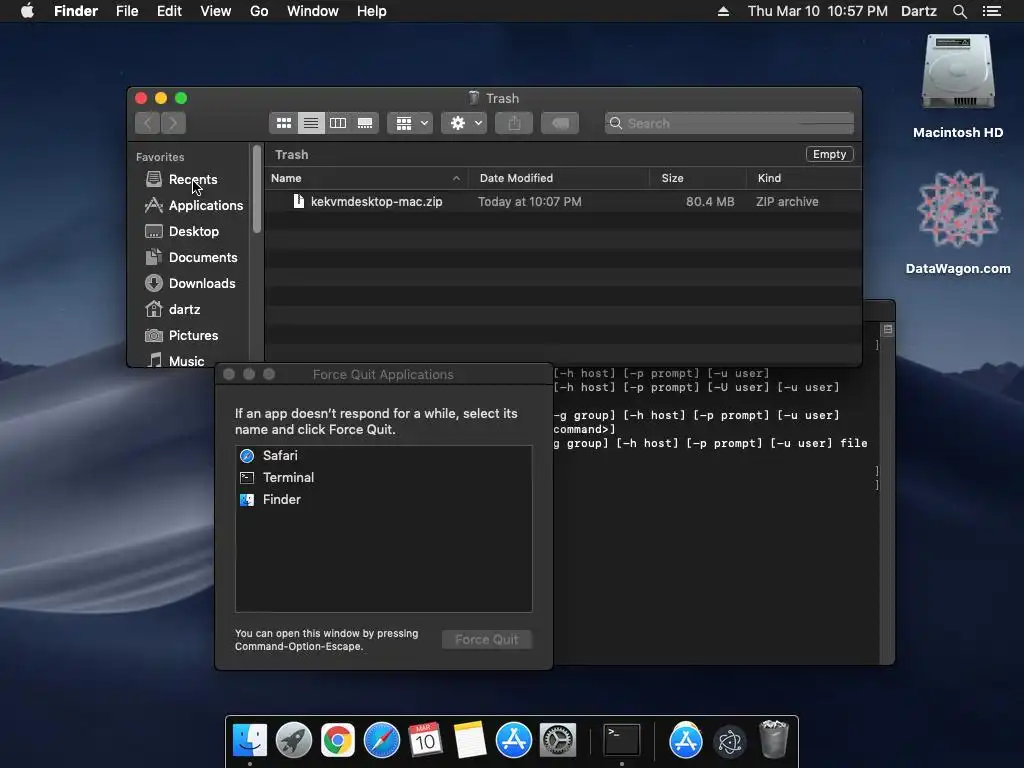Open Google Chrome from the Dock

[x=338, y=741]
